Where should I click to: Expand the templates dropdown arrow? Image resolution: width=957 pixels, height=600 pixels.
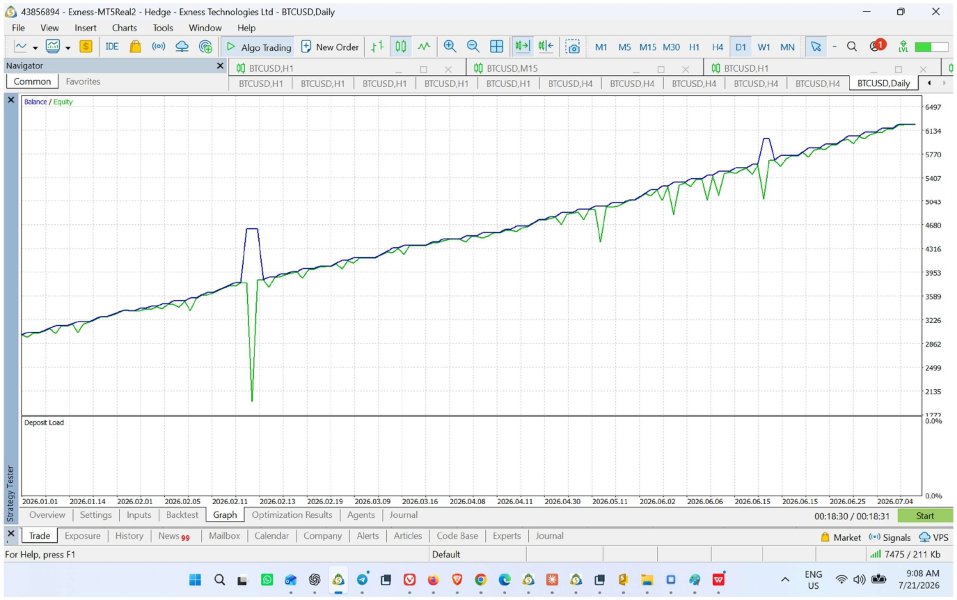coord(68,47)
